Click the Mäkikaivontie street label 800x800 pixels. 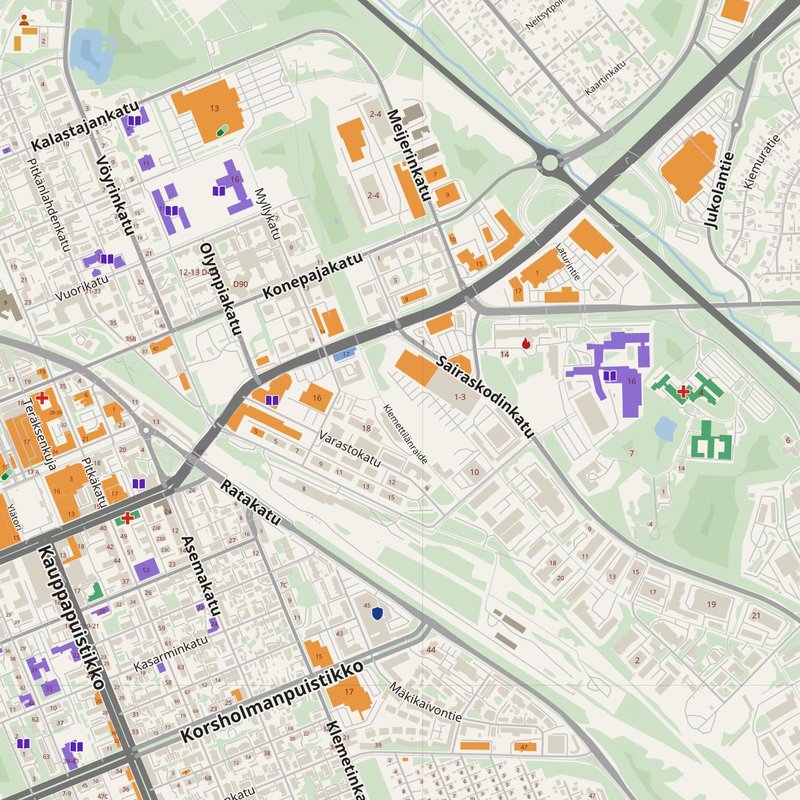[426, 703]
